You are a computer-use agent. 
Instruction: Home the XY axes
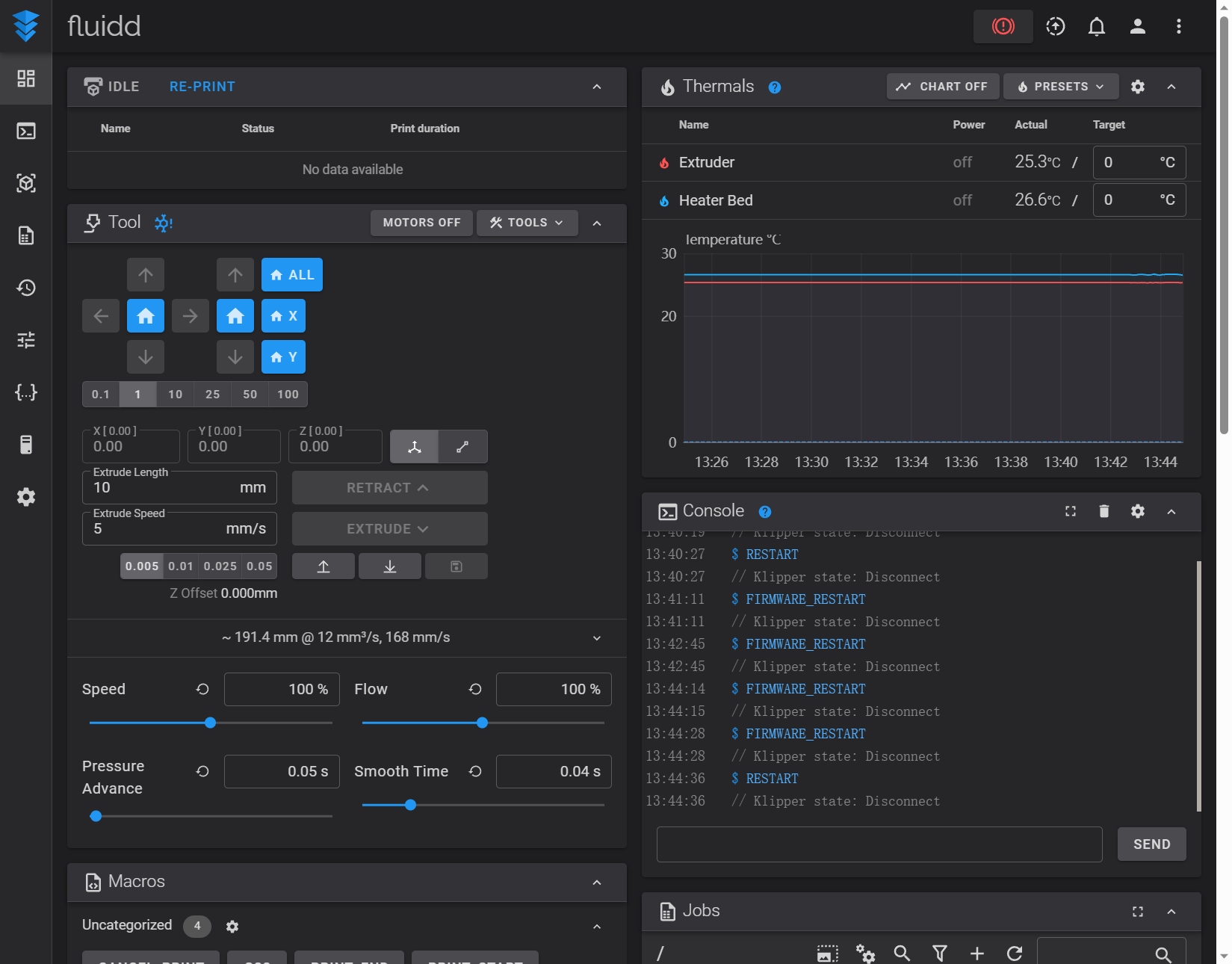coord(146,316)
